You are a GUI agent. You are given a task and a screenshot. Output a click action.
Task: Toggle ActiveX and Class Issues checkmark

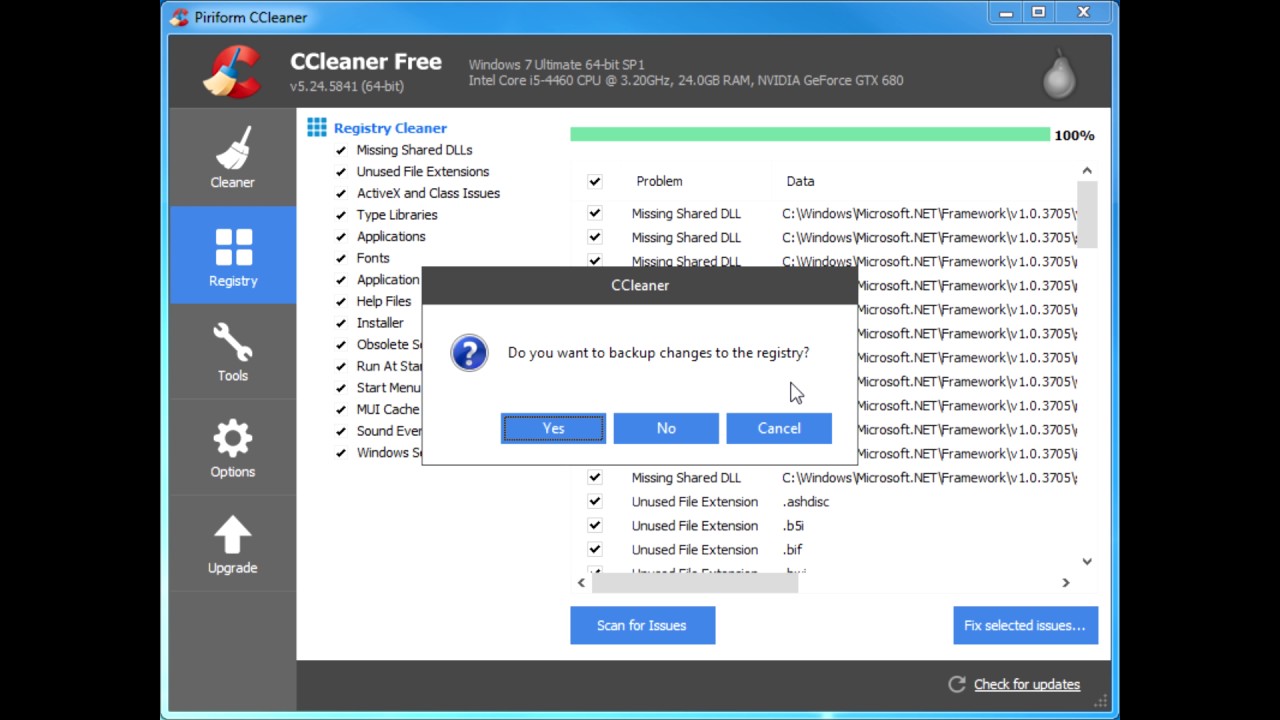pyautogui.click(x=341, y=193)
